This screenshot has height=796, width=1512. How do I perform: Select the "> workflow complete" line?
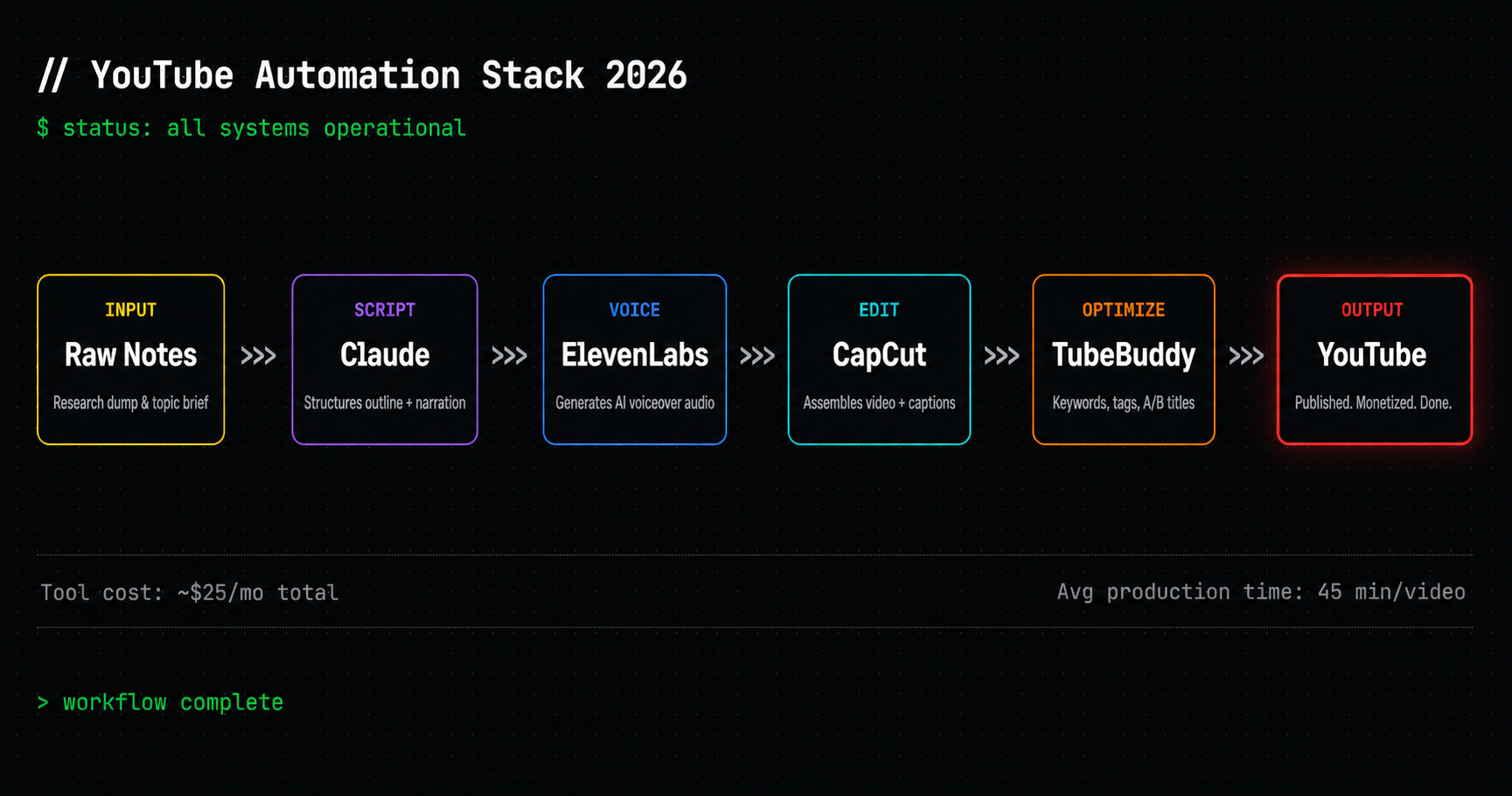coord(160,702)
